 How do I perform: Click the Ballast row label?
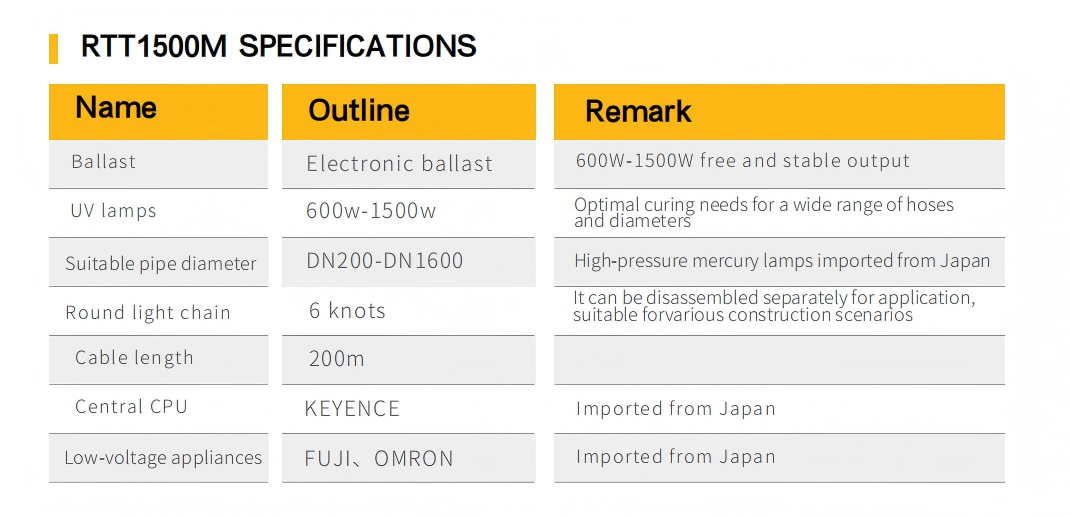tap(103, 162)
